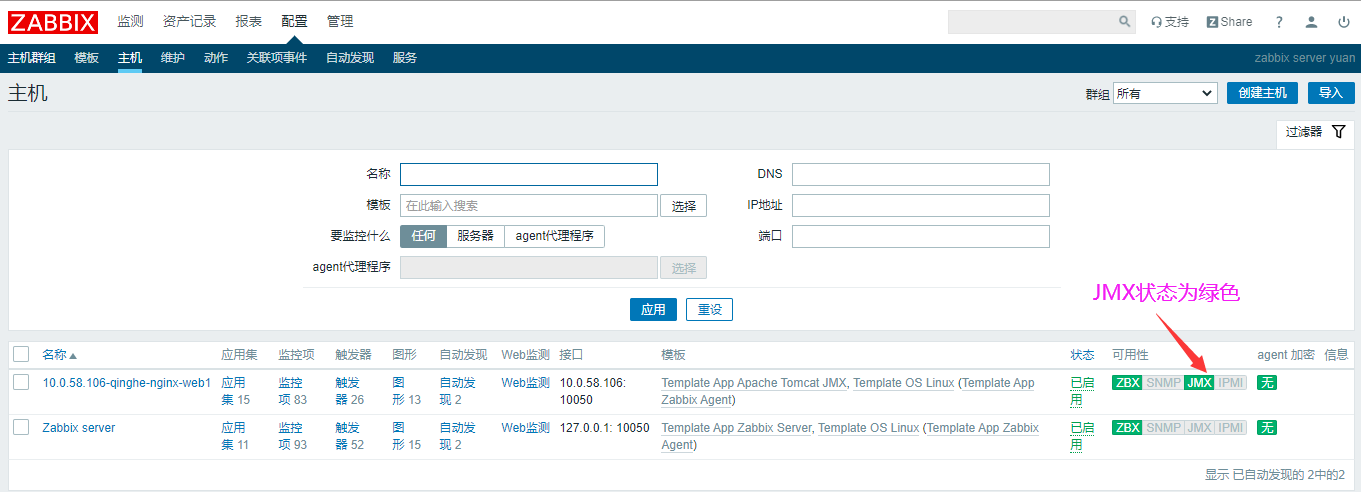Open Template App Zabbix Server link
The image size is (1361, 492).
tap(736, 428)
